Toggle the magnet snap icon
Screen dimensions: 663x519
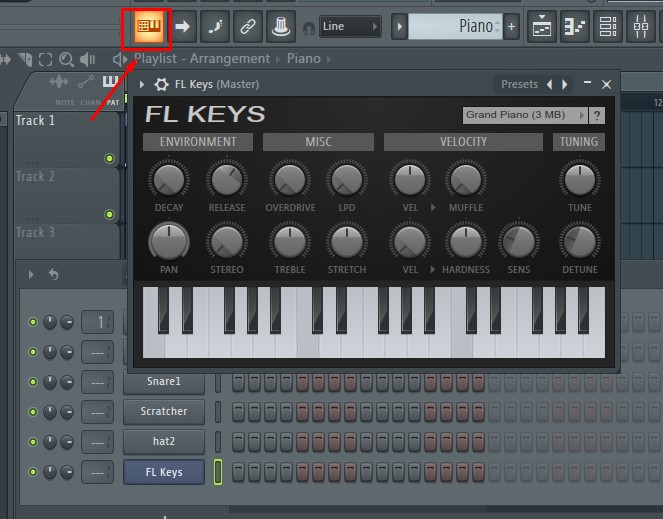tap(309, 28)
